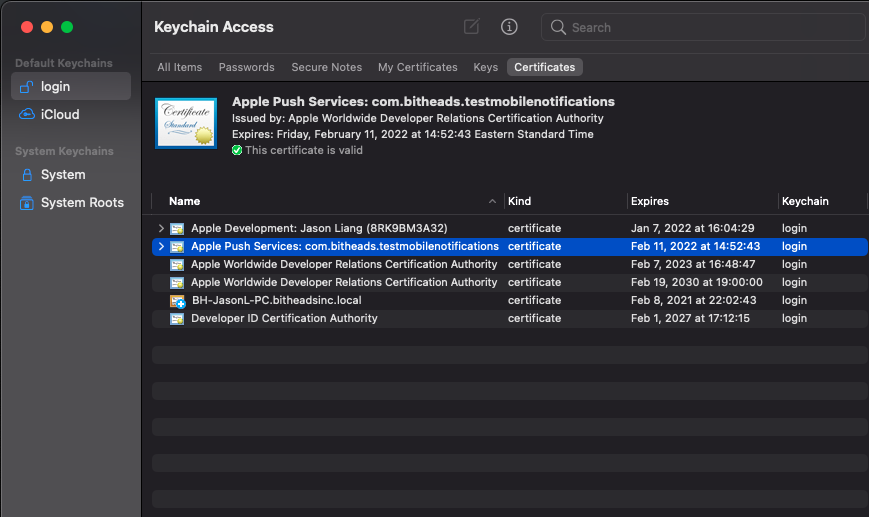Toggle the Name column sort arrow
This screenshot has width=869, height=517.
pos(492,201)
